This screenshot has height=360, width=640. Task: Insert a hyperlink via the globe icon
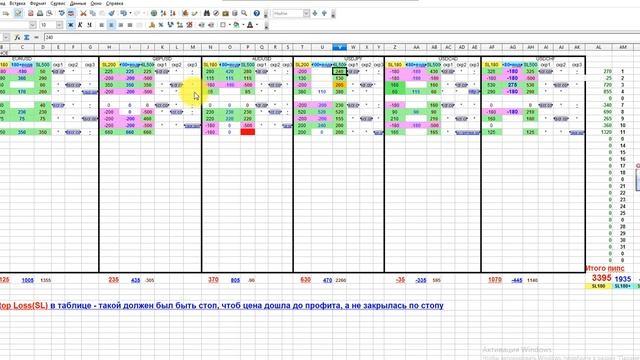pyautogui.click(x=154, y=13)
